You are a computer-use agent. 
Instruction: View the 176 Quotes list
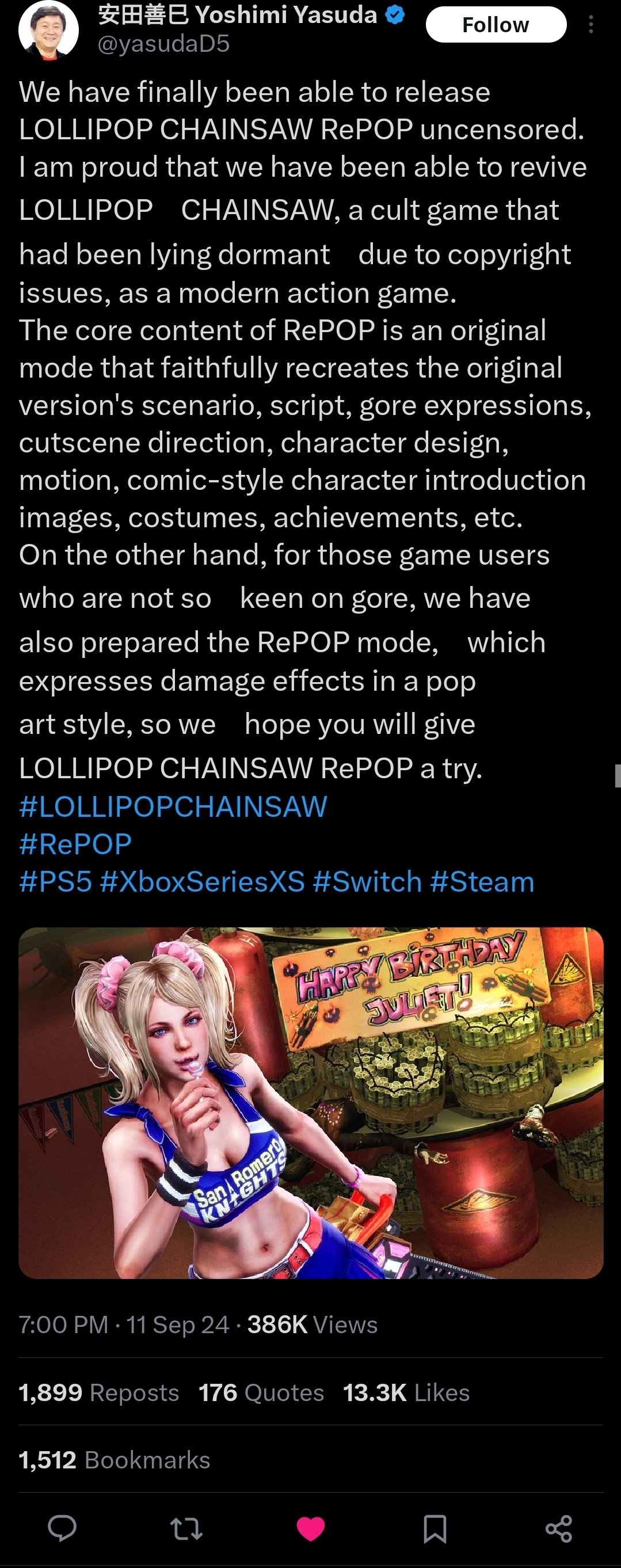click(261, 1392)
